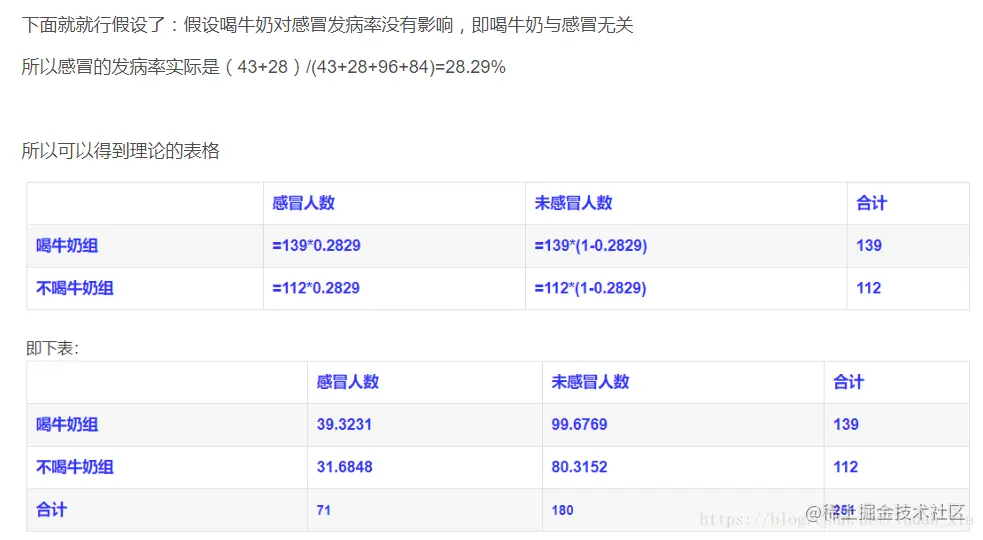Click the hypothesis sentence starting 下面就就行假设了
The image size is (983, 540).
pyautogui.click(x=327, y=25)
